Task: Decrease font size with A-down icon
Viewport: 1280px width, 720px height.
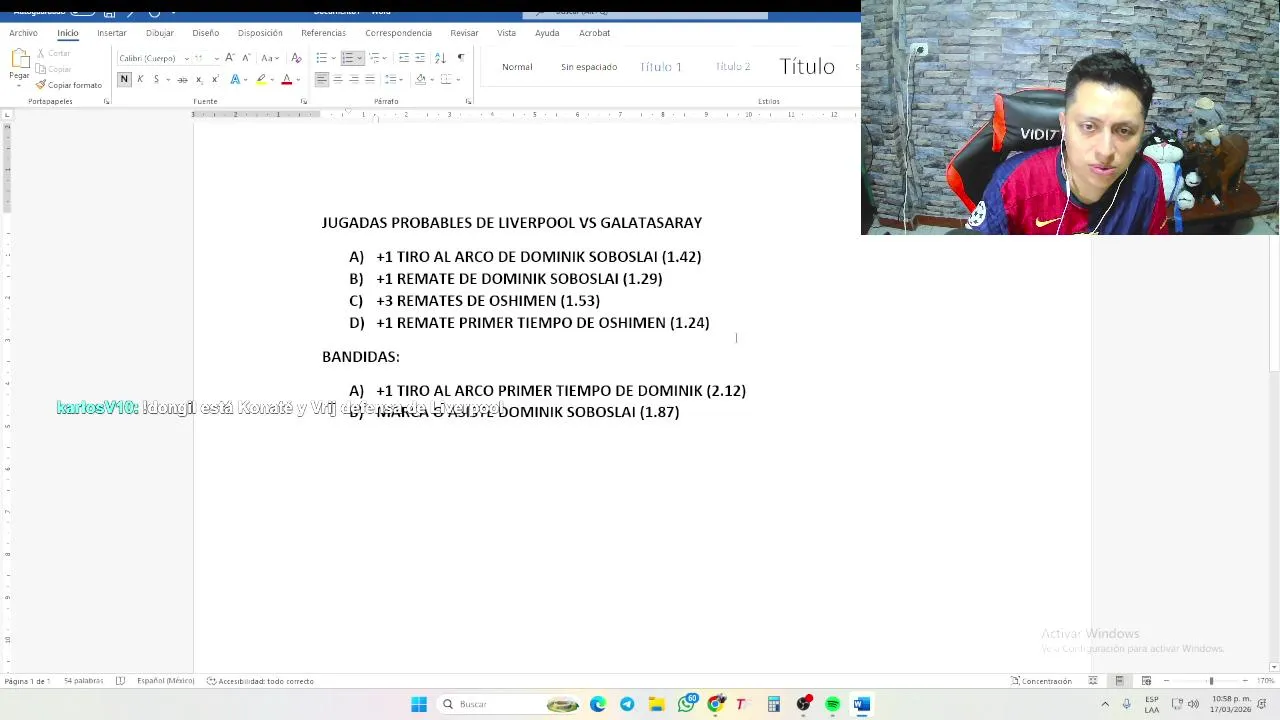Action: coord(246,57)
